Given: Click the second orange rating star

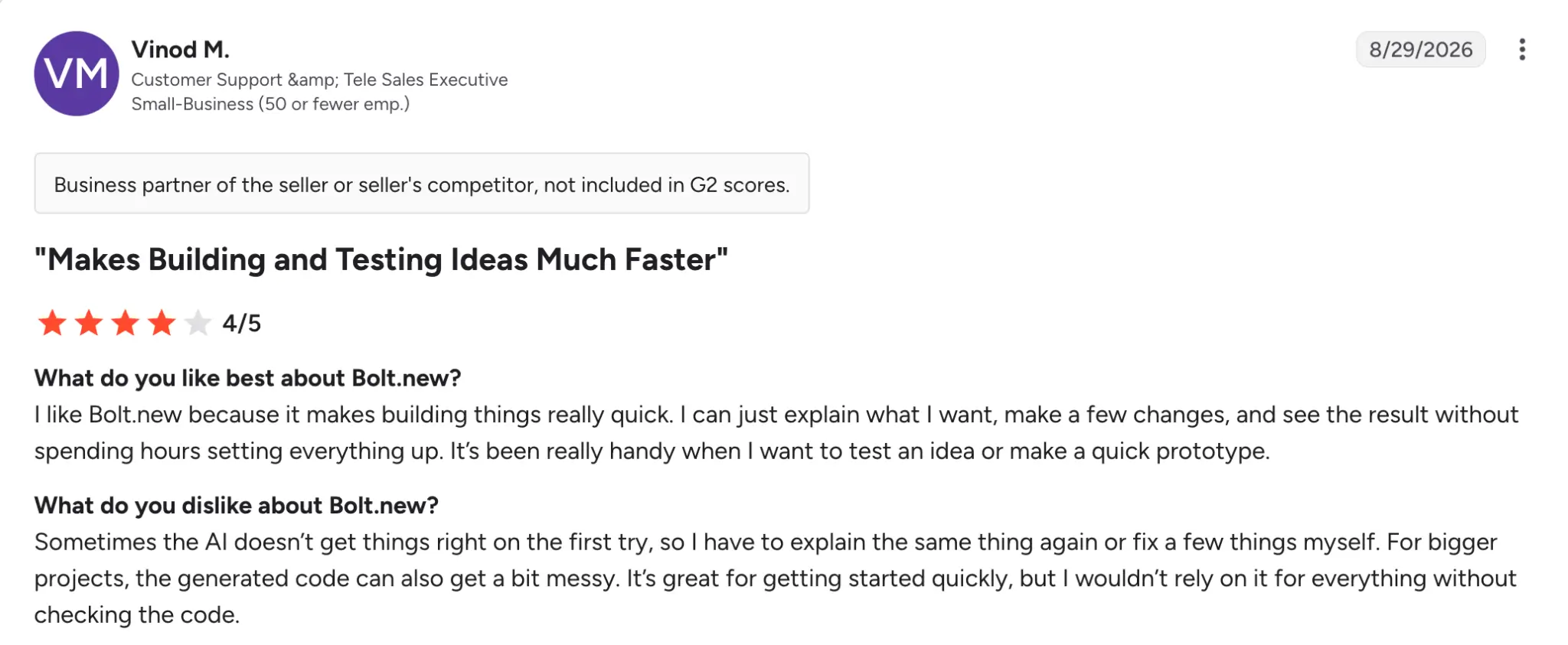Looking at the screenshot, I should point(89,323).
